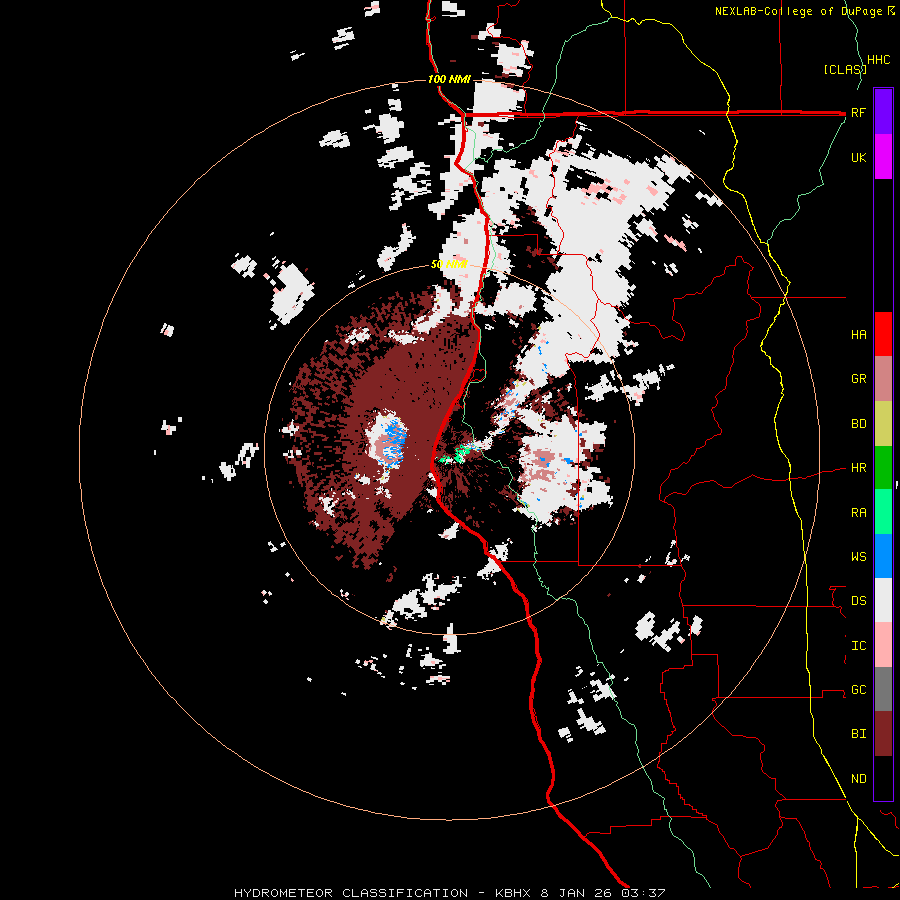The image size is (900, 900).
Task: Select the BI biological dark red swatch
Action: pos(883,734)
